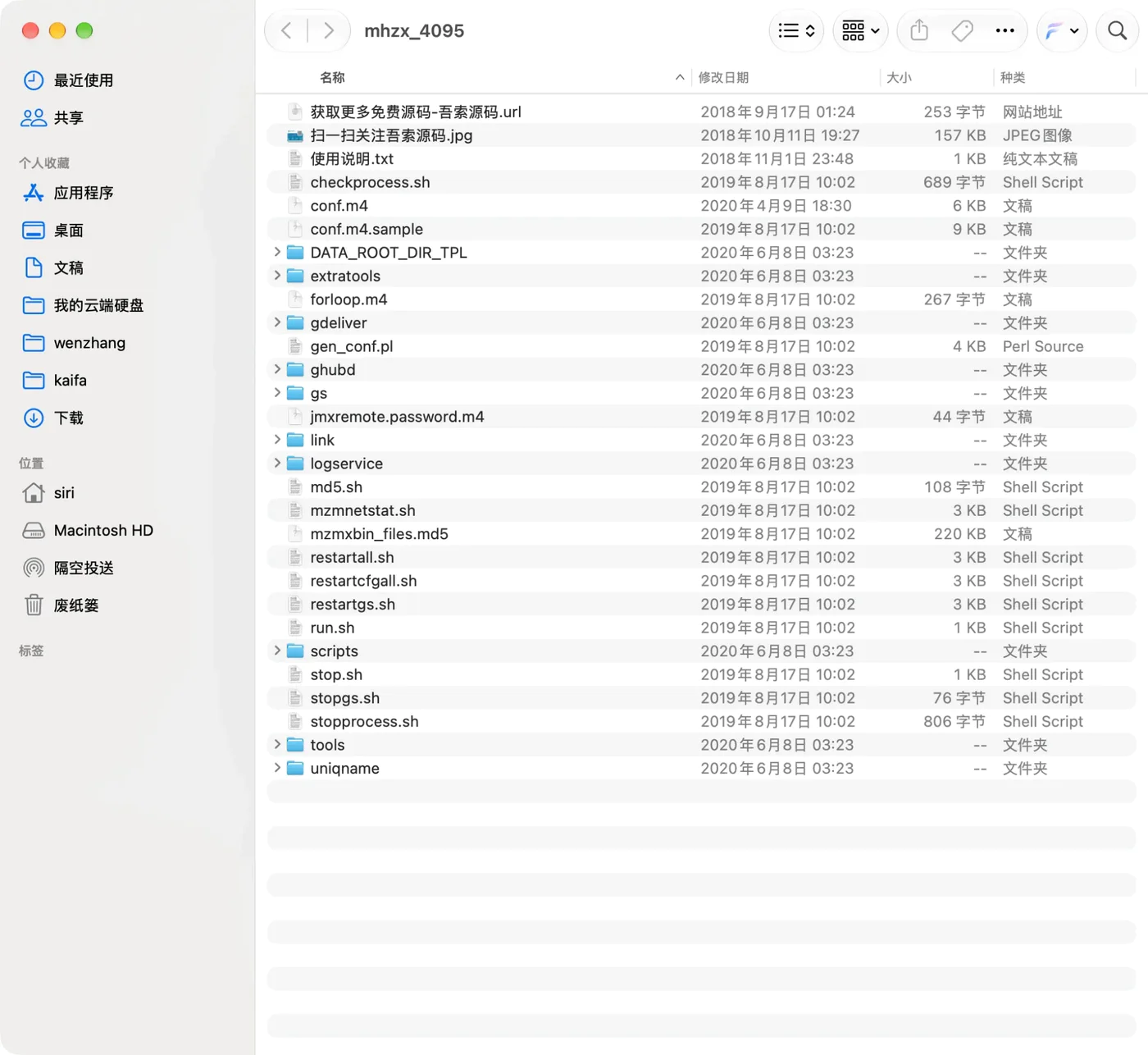Select file checkprocess.sh
Screen dimensions: 1148x1055
[x=701, y=182]
